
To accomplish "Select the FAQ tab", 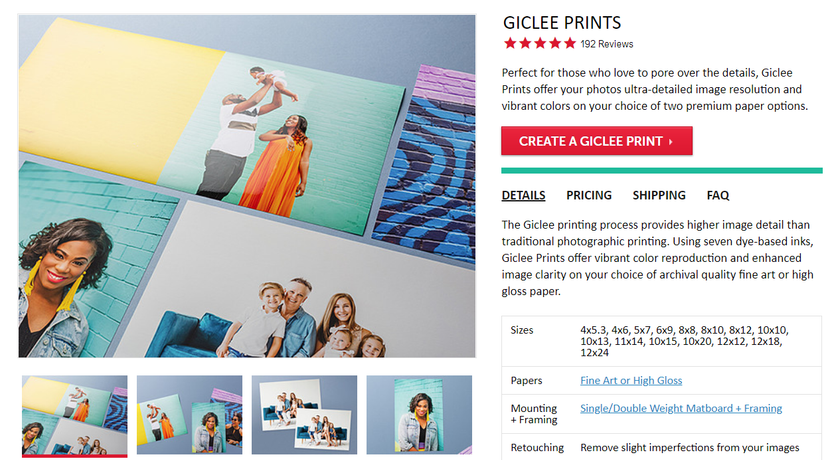I will (718, 195).
